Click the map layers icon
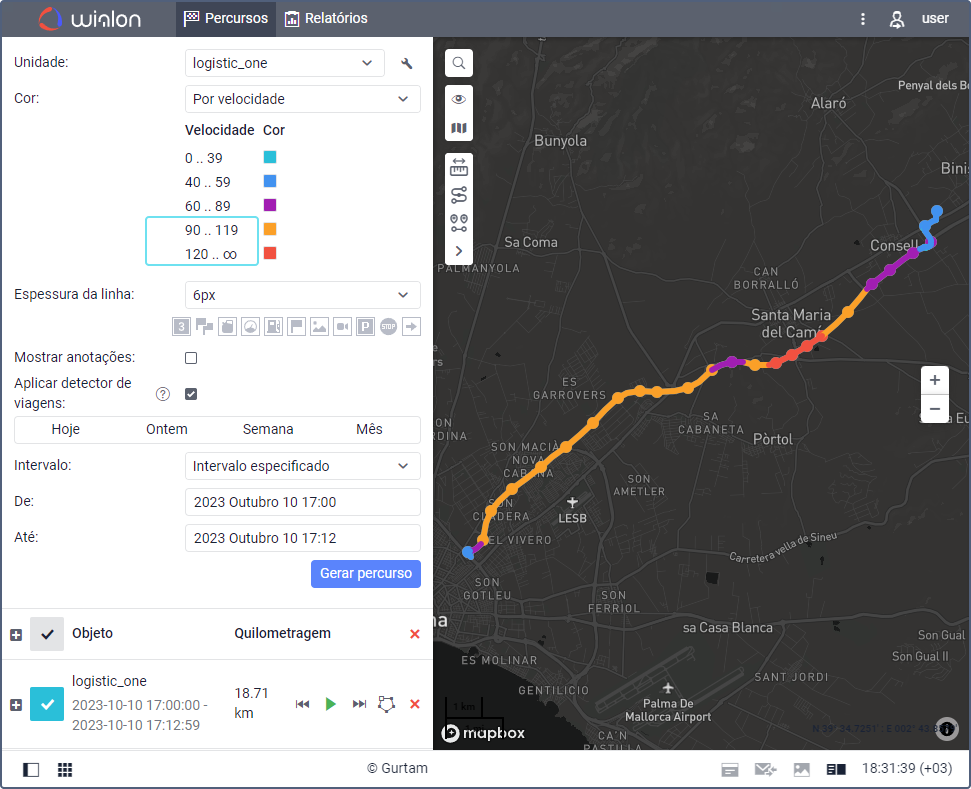The width and height of the screenshot is (971, 789). tap(459, 128)
